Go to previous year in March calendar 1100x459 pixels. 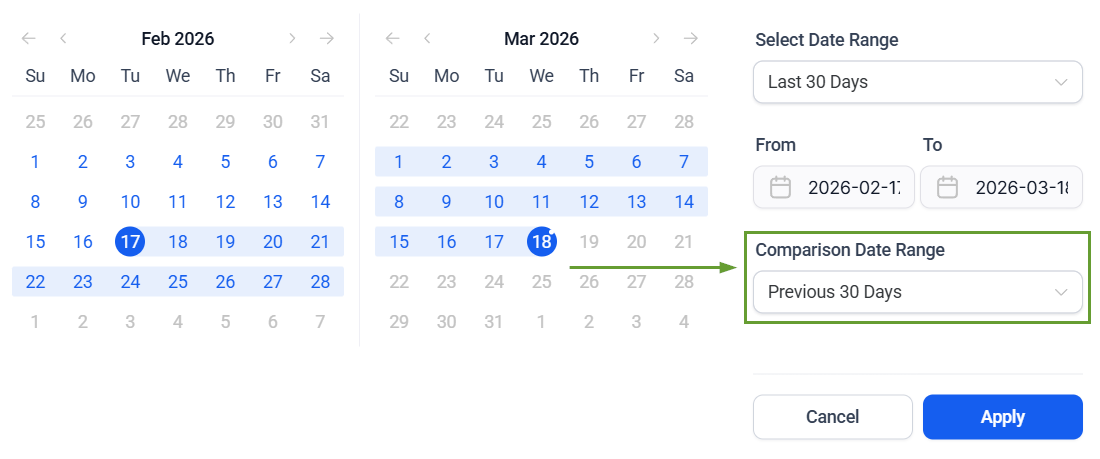coord(393,39)
